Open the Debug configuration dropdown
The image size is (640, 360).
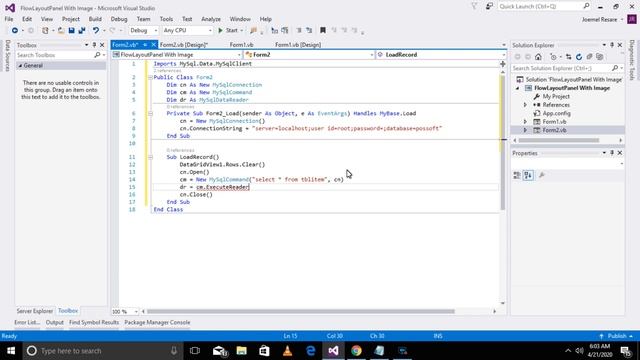(x=143, y=31)
